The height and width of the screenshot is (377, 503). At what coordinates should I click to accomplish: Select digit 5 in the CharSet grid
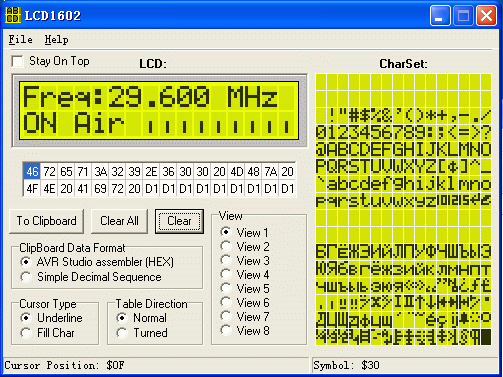pyautogui.click(x=376, y=133)
